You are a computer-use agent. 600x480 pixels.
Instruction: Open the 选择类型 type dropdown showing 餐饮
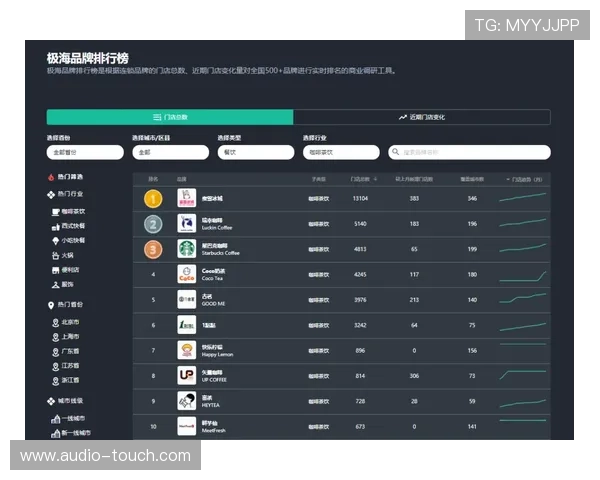click(x=255, y=152)
